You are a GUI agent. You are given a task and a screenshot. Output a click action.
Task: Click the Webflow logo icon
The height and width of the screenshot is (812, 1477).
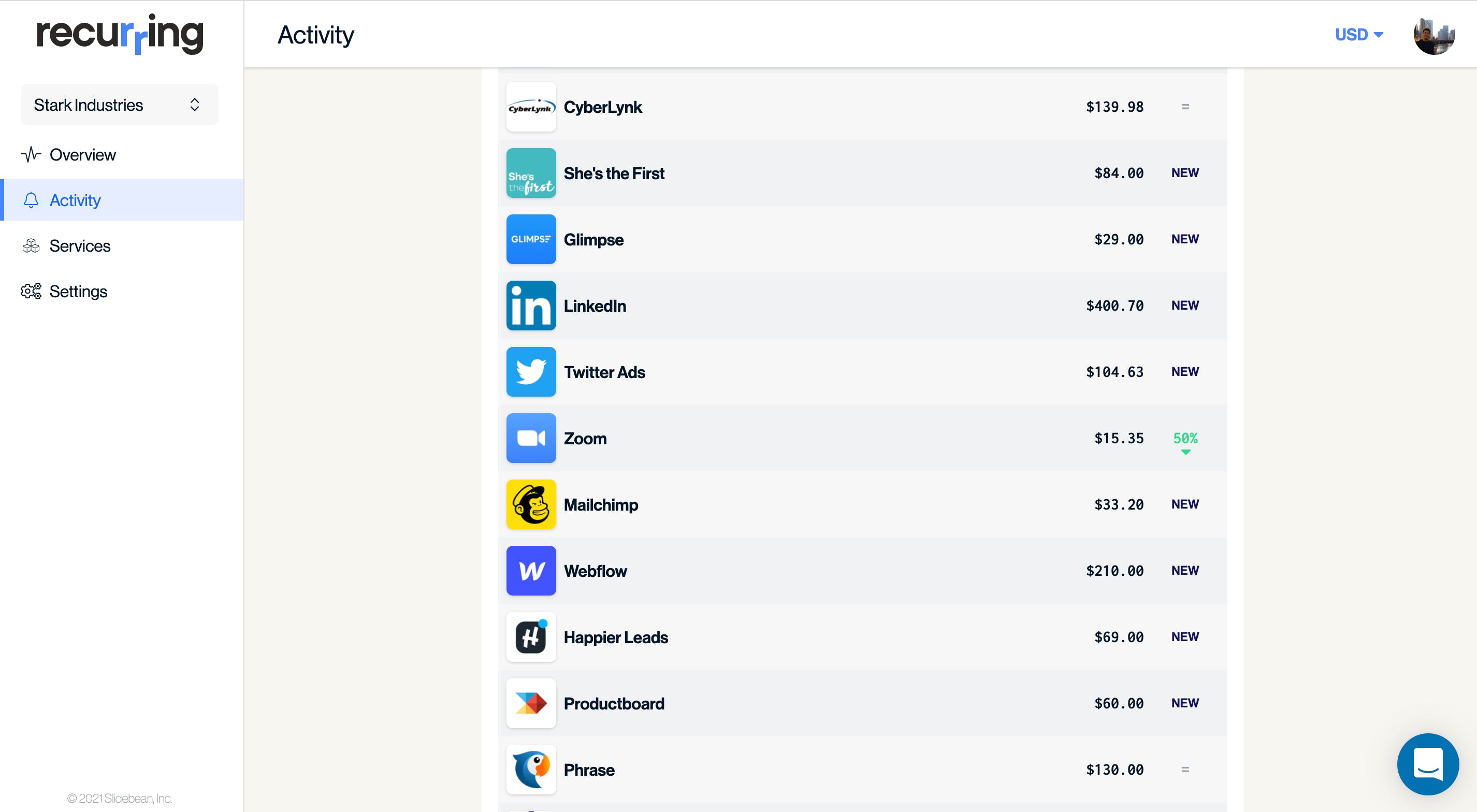pos(531,571)
